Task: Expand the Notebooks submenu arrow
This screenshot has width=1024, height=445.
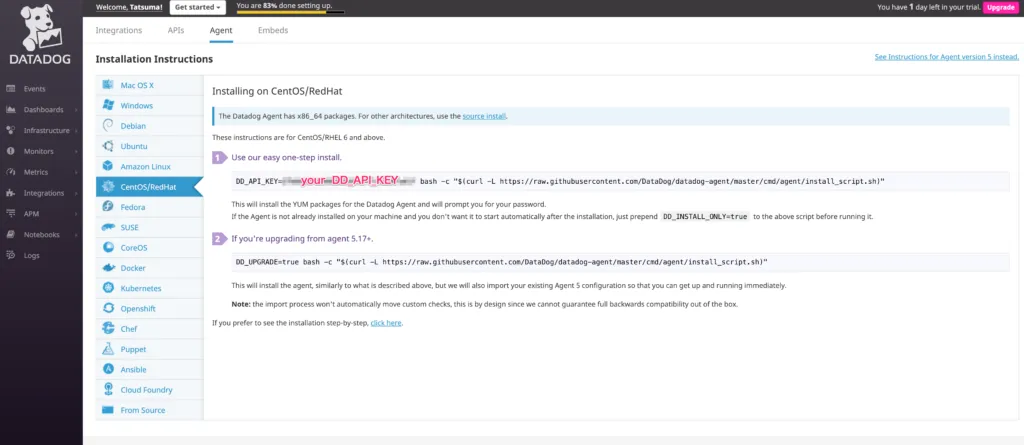Action: tap(76, 235)
